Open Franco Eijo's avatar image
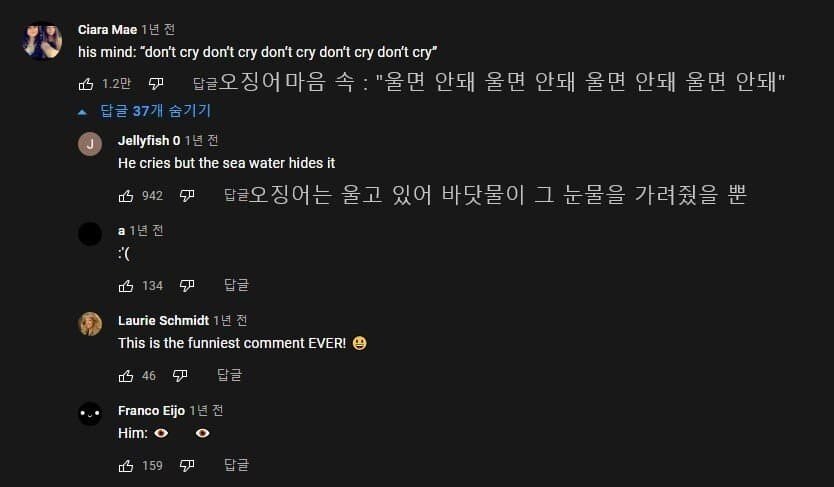The width and height of the screenshot is (834, 487). pos(90,413)
